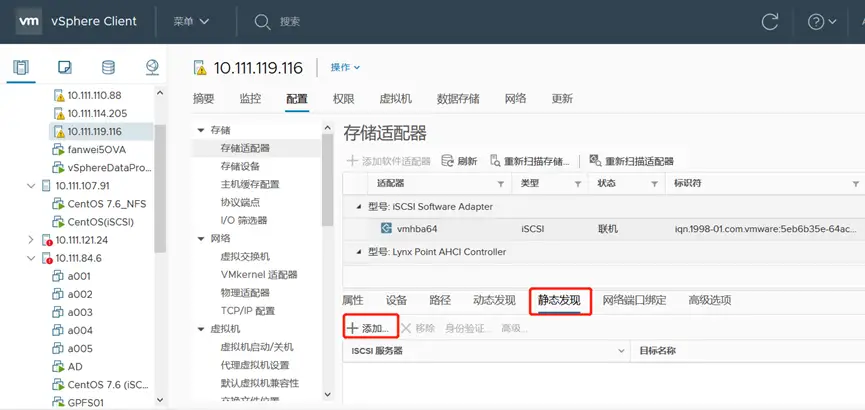This screenshot has width=865, height=410.
Task: Click the VM icon beside AD
Action: coord(58,366)
